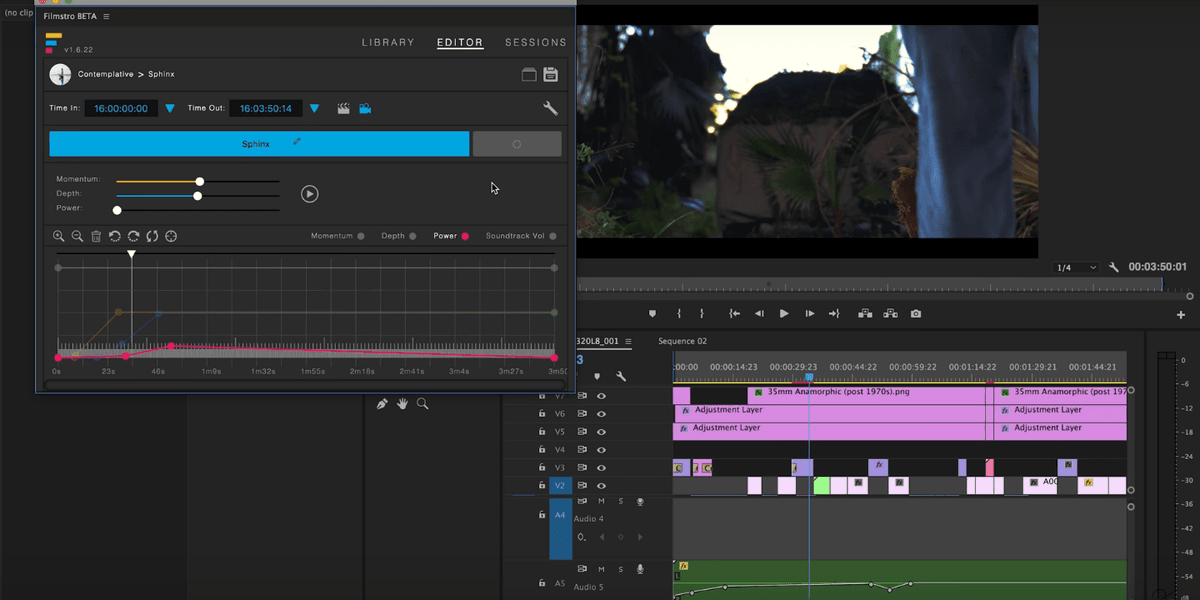Open Time Out dropdown arrow
The width and height of the screenshot is (1200, 600).
[x=314, y=108]
